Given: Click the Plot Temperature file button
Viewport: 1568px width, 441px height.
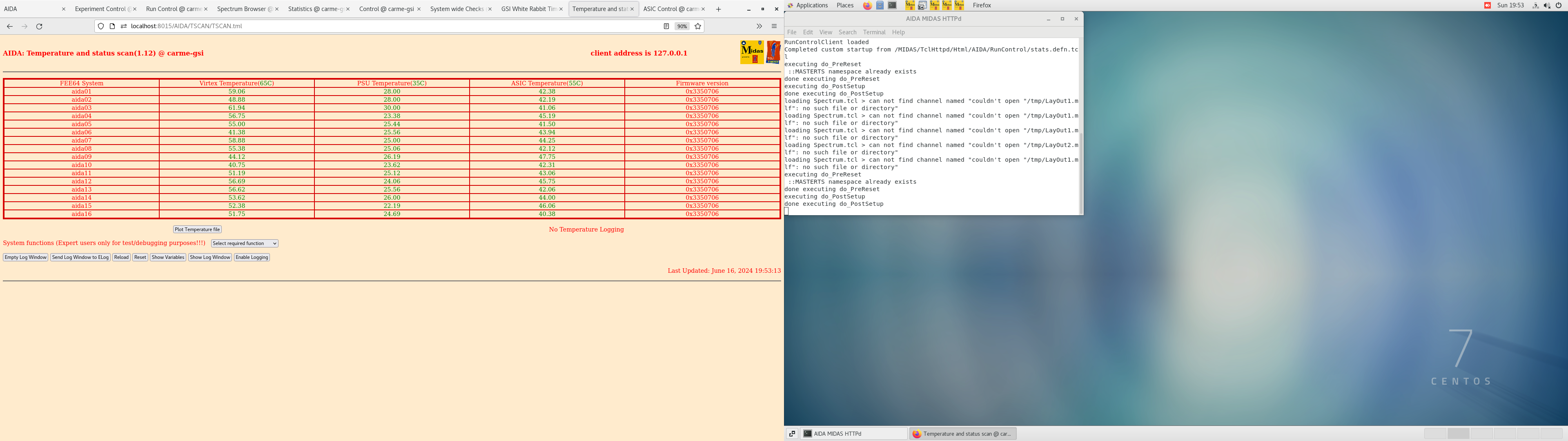Looking at the screenshot, I should [x=197, y=229].
